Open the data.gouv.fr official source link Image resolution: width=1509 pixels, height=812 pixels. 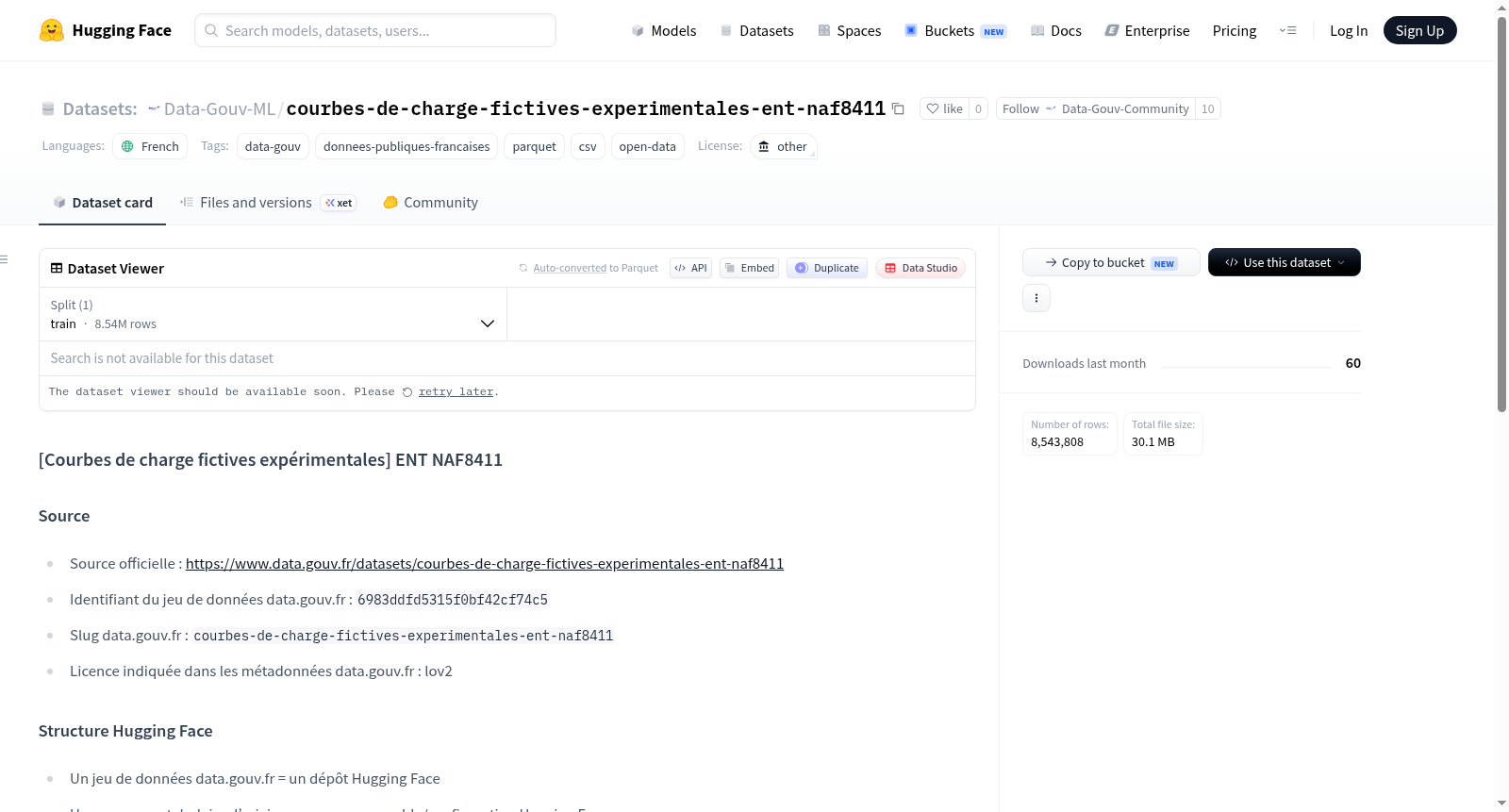point(485,564)
